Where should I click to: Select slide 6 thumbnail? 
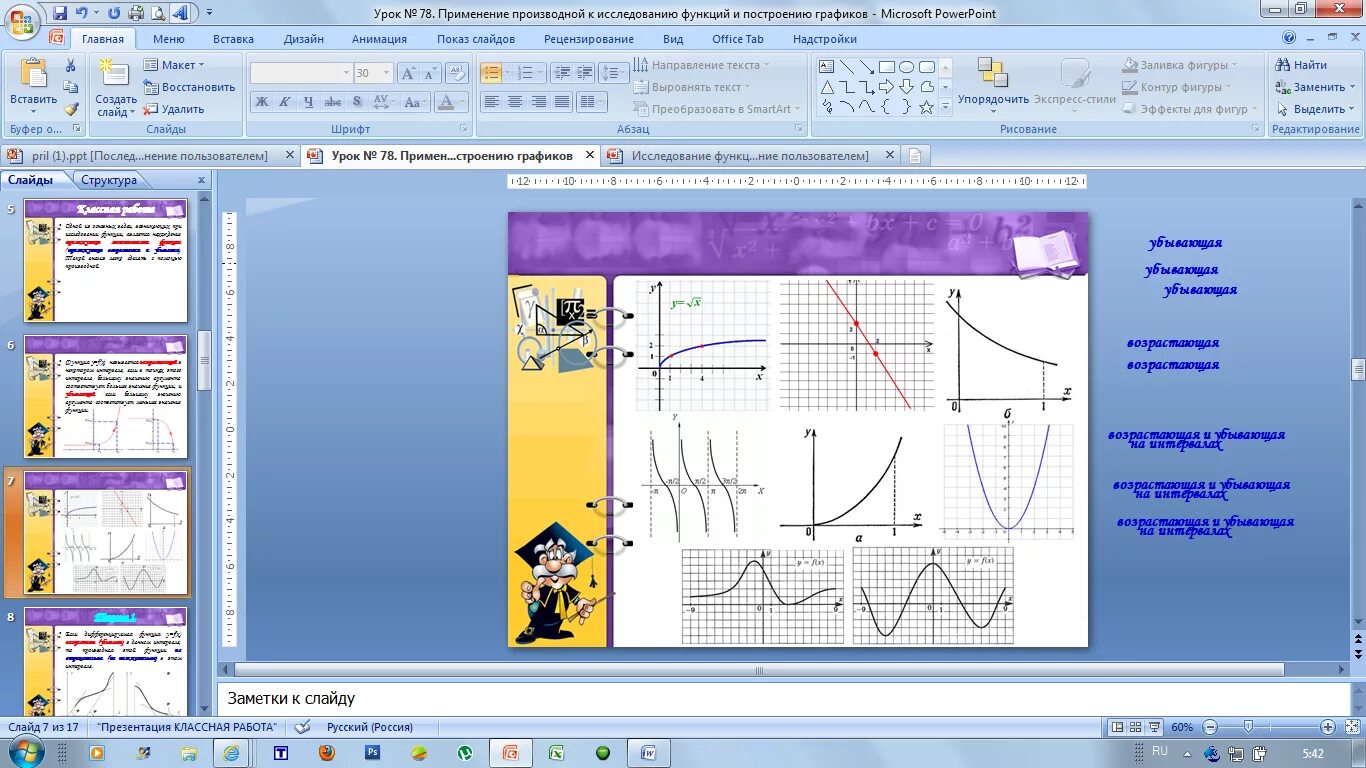106,398
